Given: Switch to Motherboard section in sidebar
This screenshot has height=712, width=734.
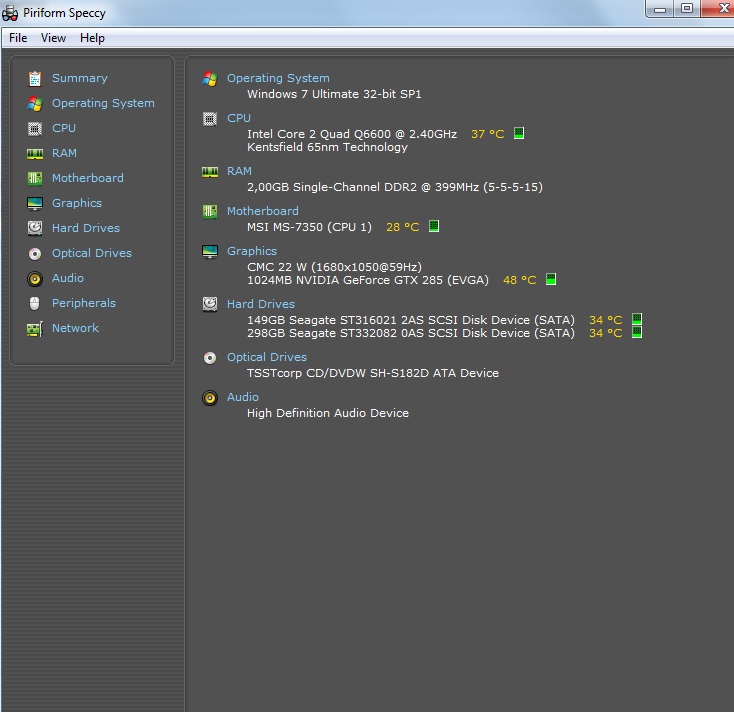Looking at the screenshot, I should tap(88, 178).
